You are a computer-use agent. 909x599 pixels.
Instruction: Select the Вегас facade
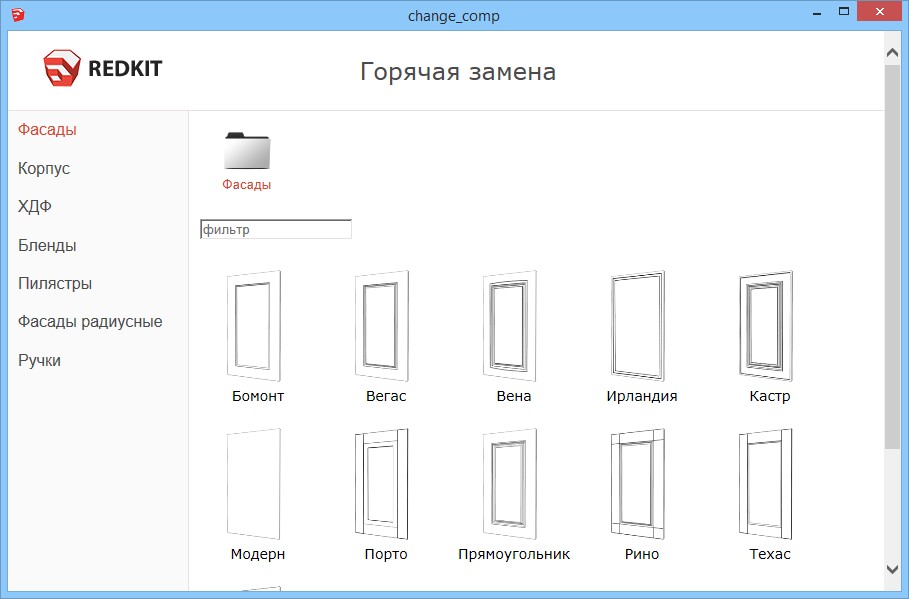[383, 325]
